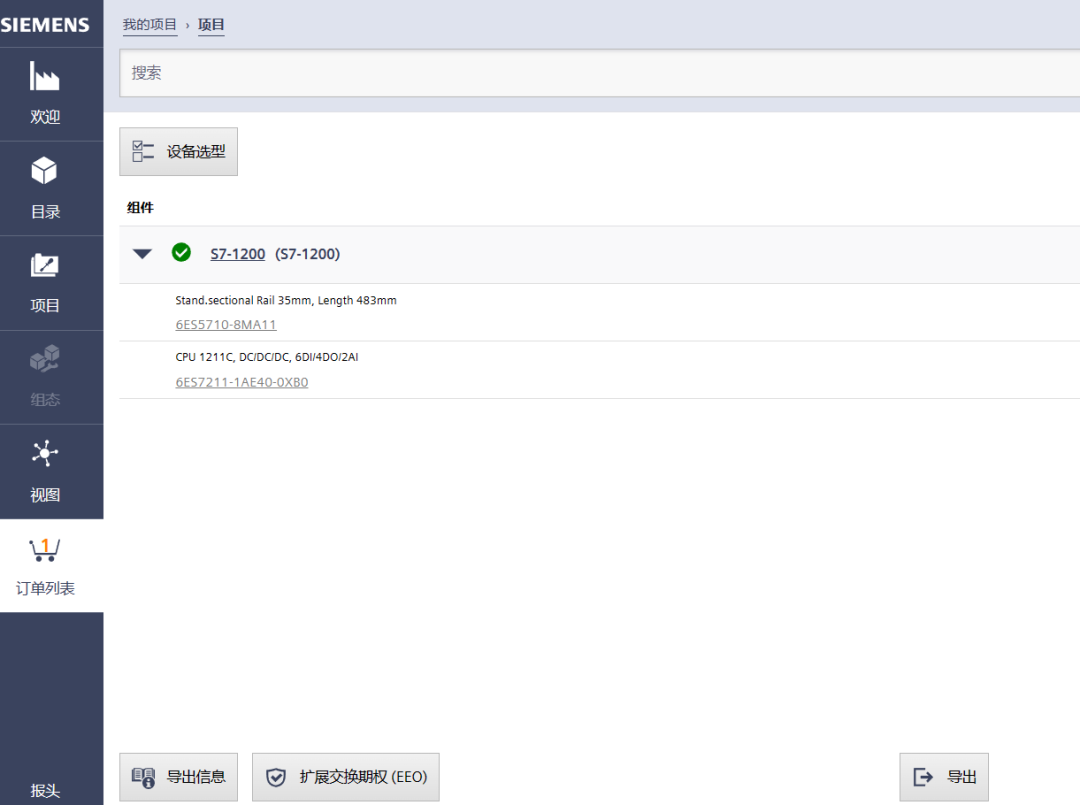The image size is (1080, 805).
Task: Open the 订单列表 shopping cart icon
Action: (45, 549)
